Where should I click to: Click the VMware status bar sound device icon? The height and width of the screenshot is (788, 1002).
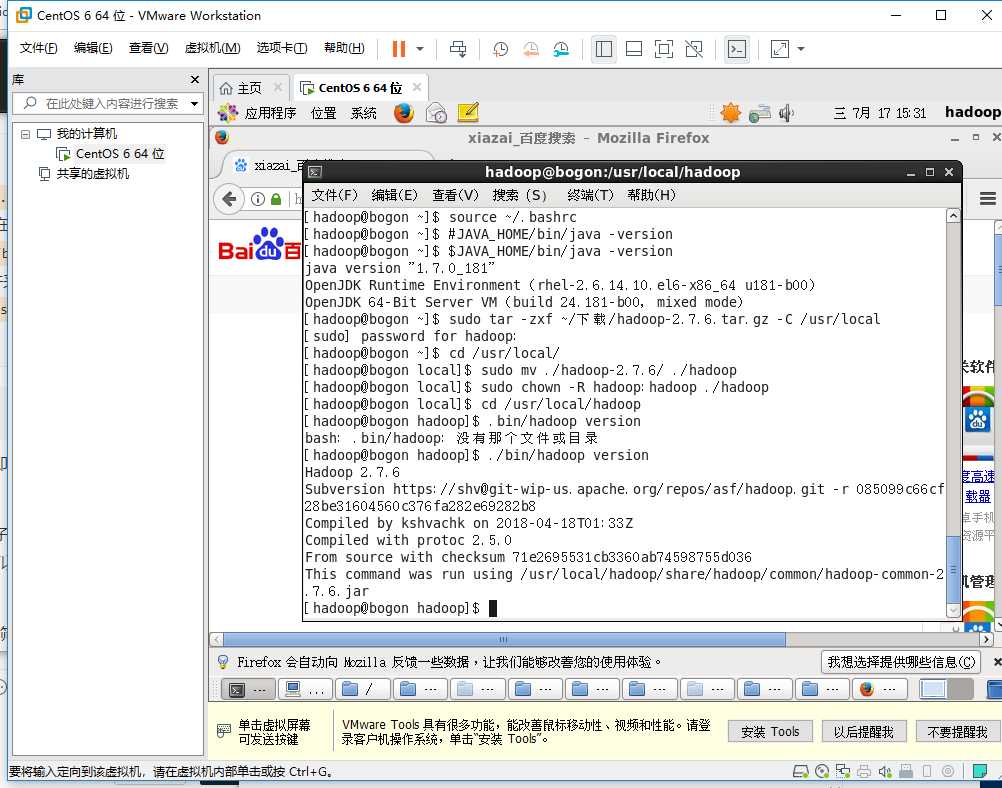click(884, 771)
